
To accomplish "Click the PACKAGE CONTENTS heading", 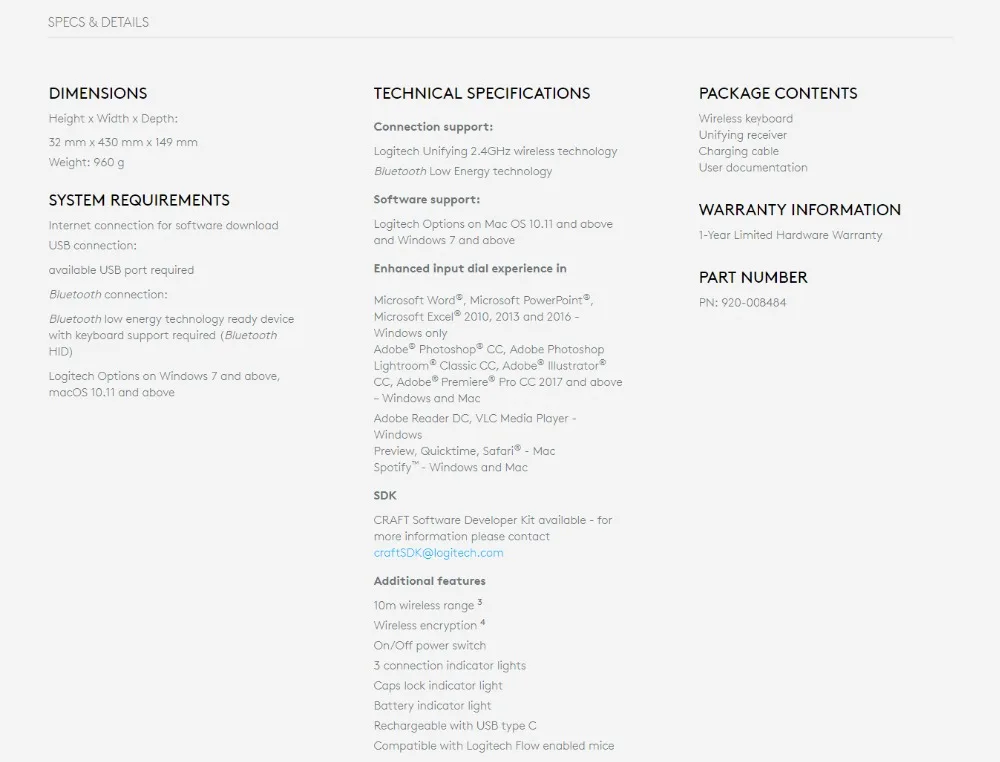I will [x=778, y=93].
